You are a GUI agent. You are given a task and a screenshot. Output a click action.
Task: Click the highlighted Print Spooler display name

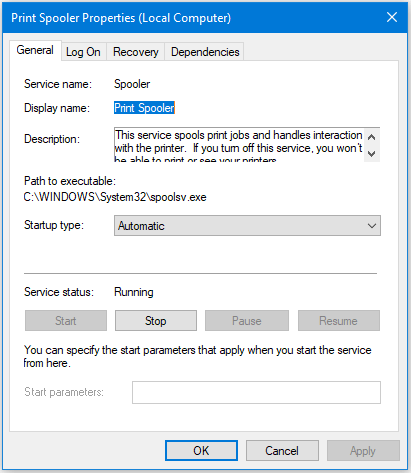pyautogui.click(x=144, y=108)
